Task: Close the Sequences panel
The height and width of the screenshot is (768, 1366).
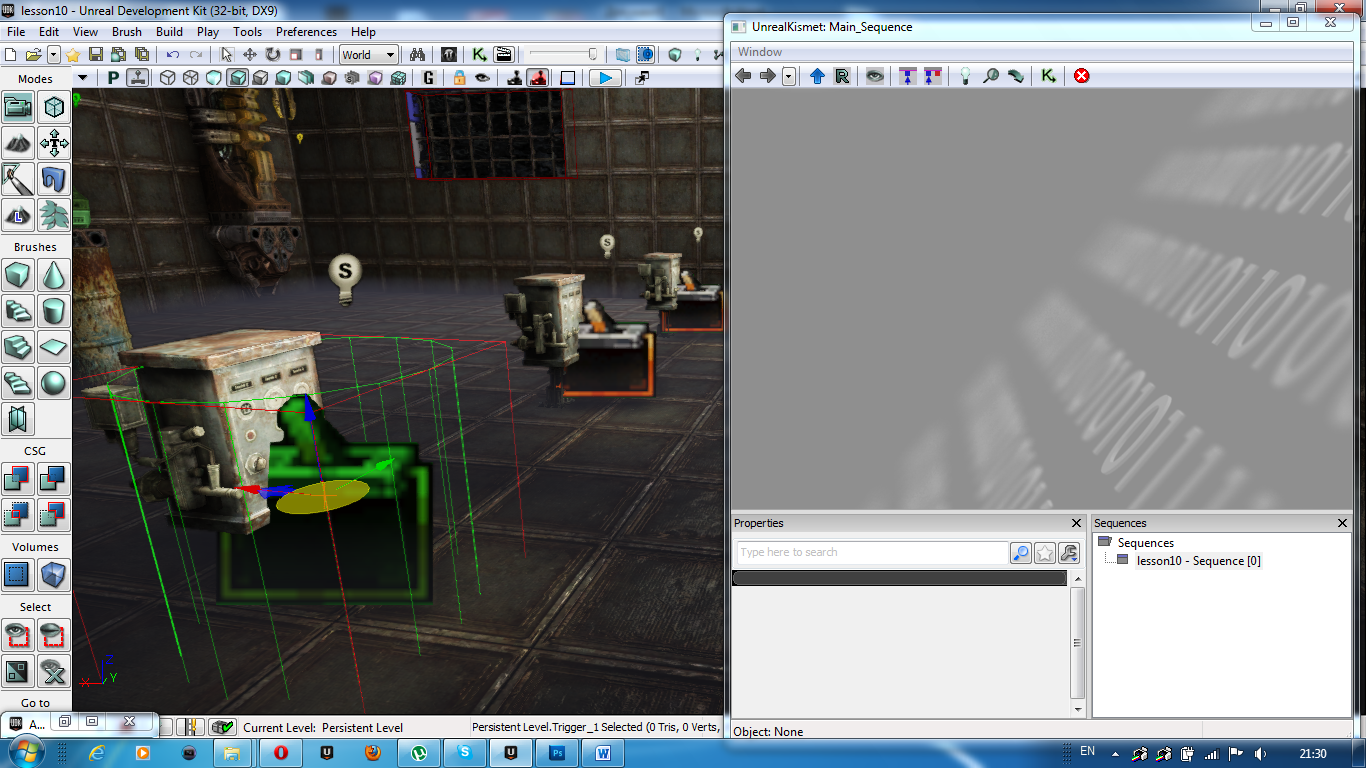Action: click(1343, 523)
